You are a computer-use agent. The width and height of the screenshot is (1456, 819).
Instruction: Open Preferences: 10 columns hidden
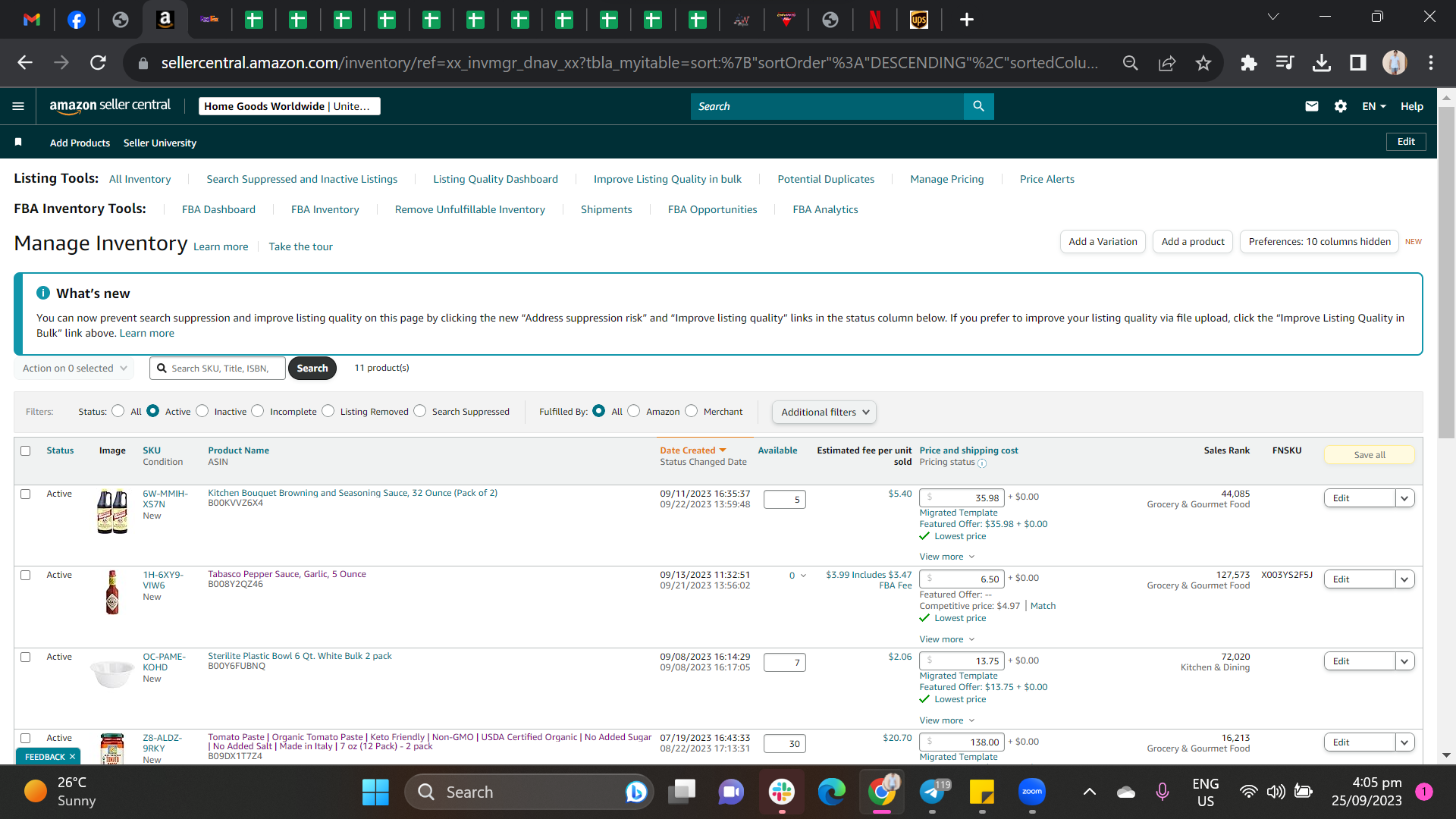click(1319, 242)
